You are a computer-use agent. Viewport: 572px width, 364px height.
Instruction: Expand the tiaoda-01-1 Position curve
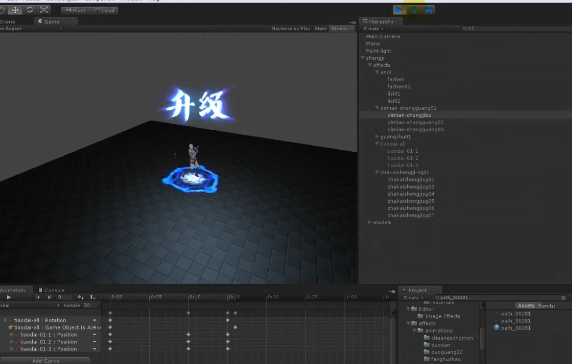[x=11, y=334]
